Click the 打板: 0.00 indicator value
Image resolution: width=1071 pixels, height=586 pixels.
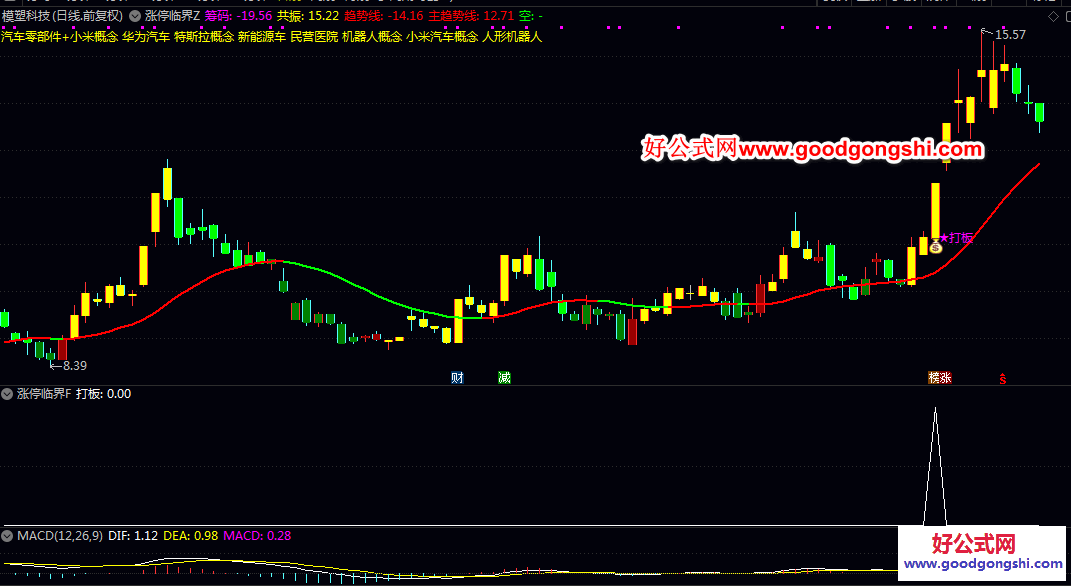coord(104,394)
